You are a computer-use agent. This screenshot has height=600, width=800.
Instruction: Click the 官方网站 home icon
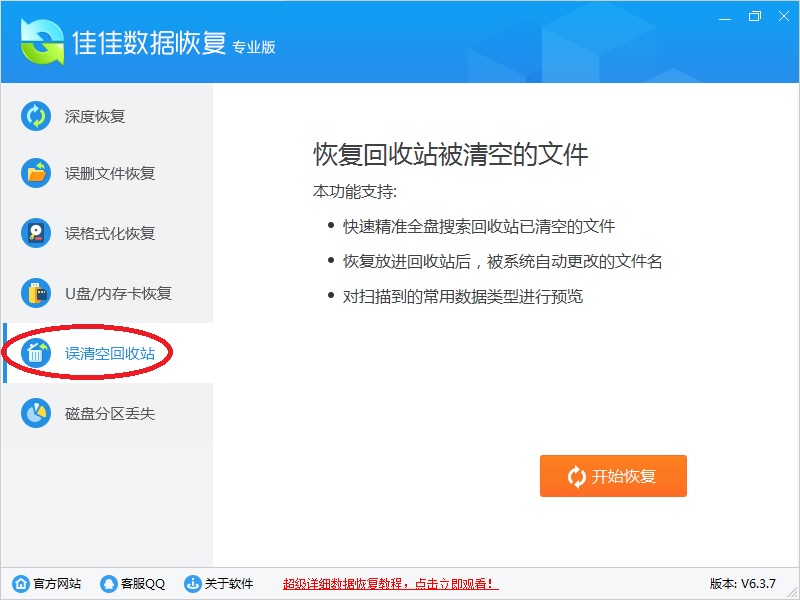21,583
